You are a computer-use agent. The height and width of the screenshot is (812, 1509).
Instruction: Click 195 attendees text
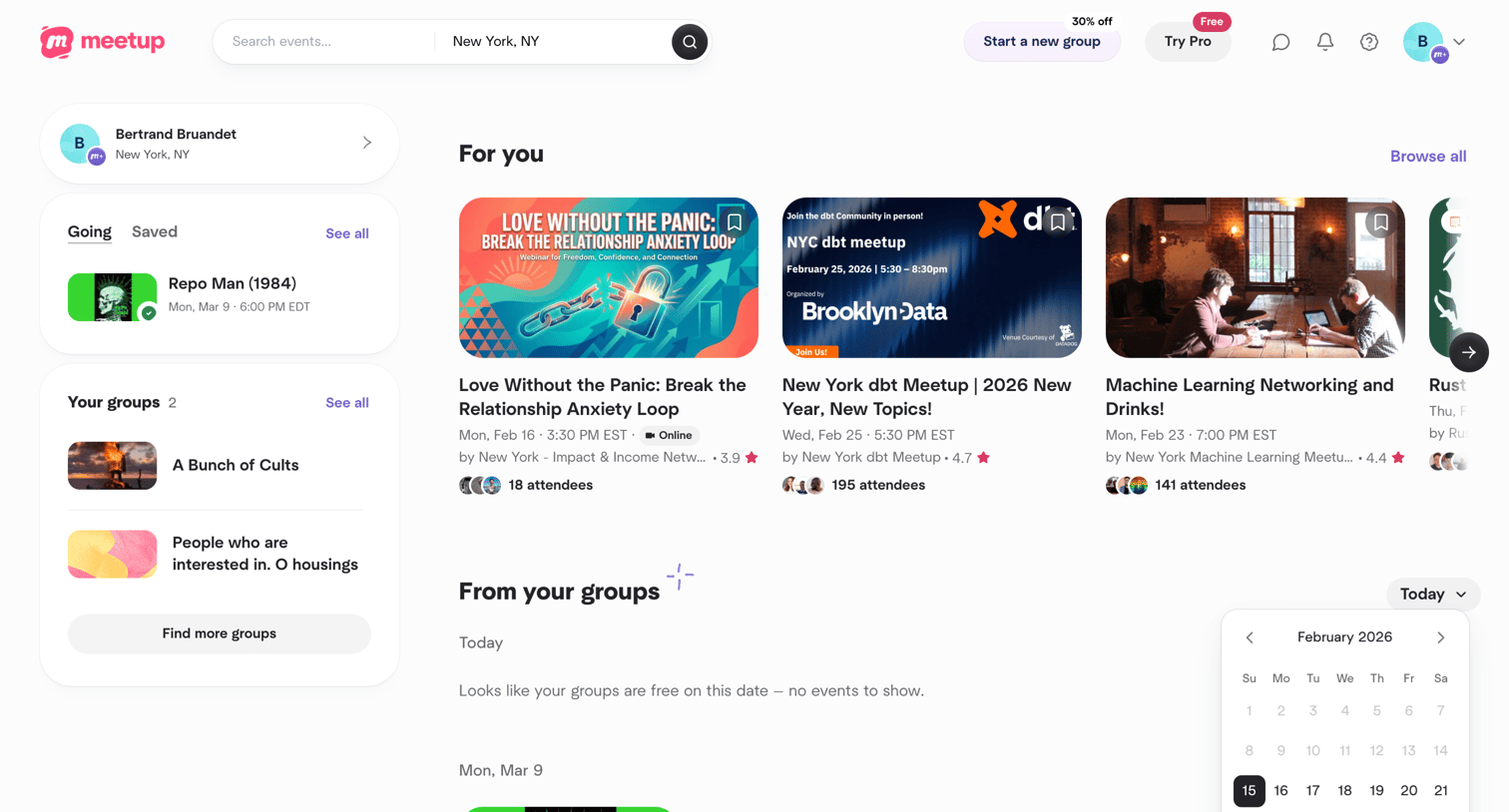(x=878, y=485)
